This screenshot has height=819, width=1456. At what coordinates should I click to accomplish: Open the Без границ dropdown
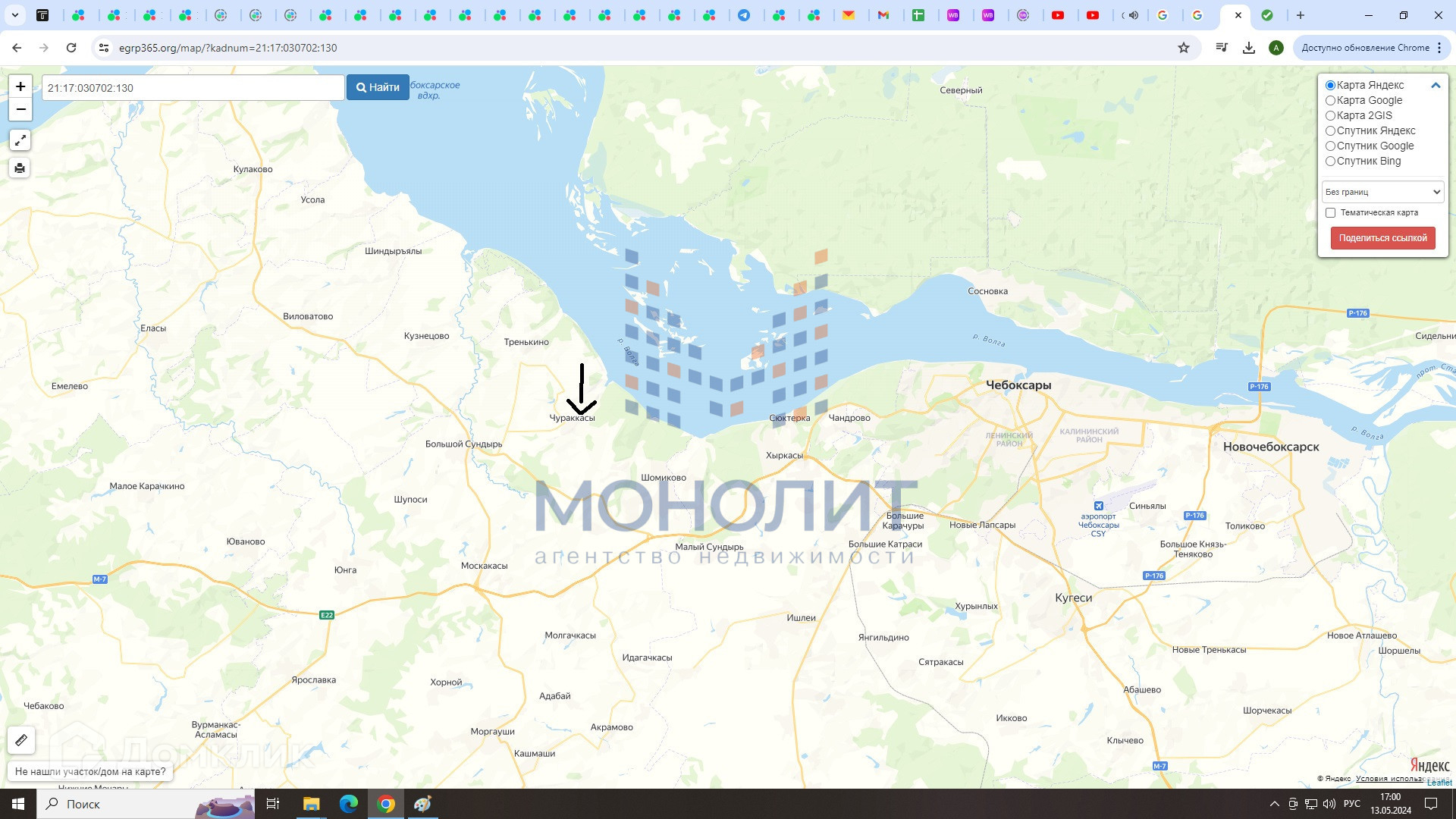[x=1382, y=192]
